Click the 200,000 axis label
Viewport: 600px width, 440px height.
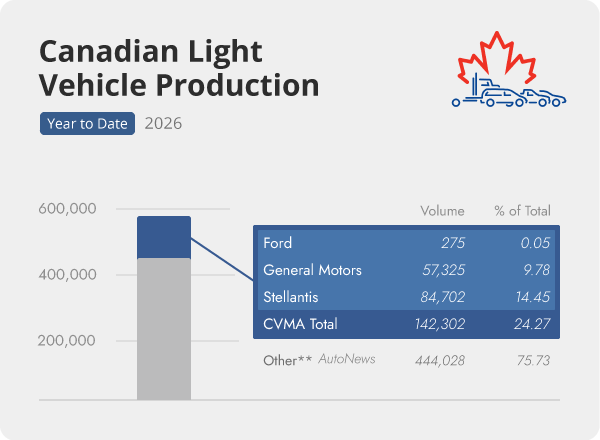coord(67,340)
